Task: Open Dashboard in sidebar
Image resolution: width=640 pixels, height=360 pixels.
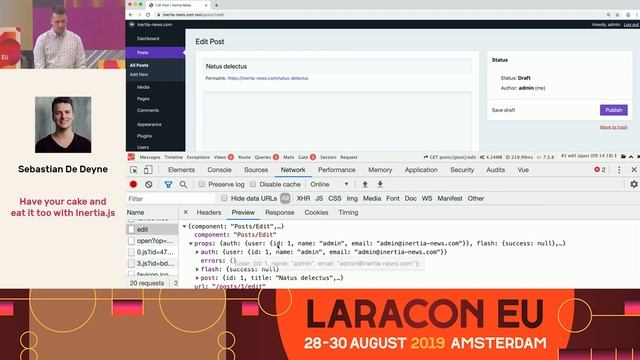Action: (148, 38)
